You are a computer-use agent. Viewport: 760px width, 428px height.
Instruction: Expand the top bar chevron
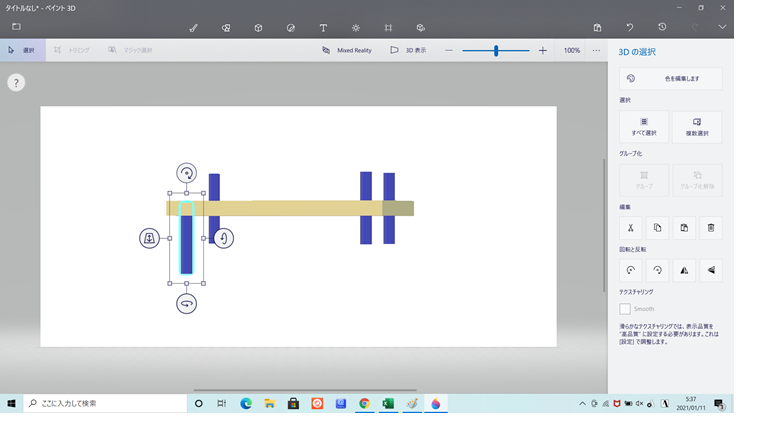click(x=722, y=27)
